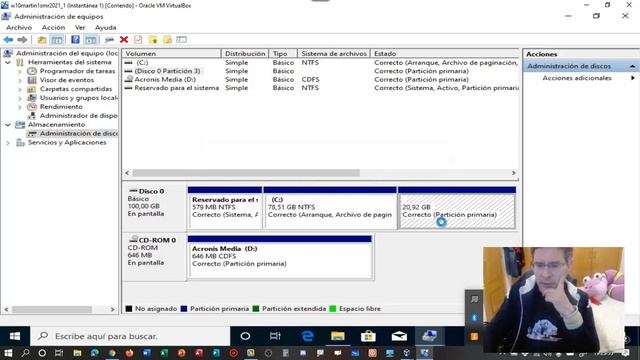Sort by Distribución column header
The width and height of the screenshot is (640, 360).
point(245,53)
